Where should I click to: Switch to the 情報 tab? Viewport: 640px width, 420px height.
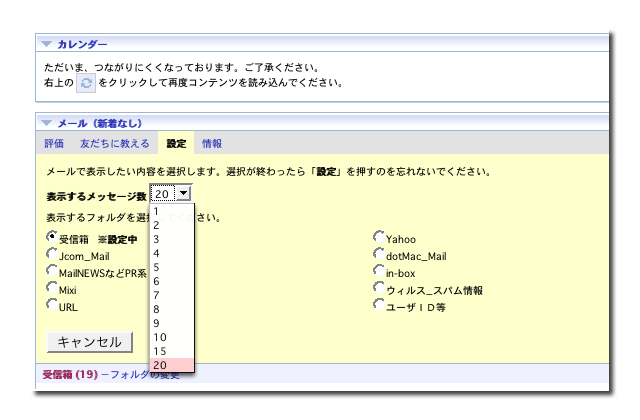point(212,143)
